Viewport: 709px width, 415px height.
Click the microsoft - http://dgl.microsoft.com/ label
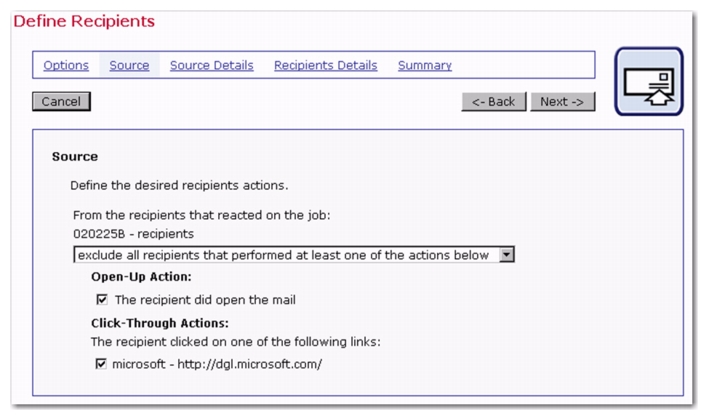coord(217,364)
